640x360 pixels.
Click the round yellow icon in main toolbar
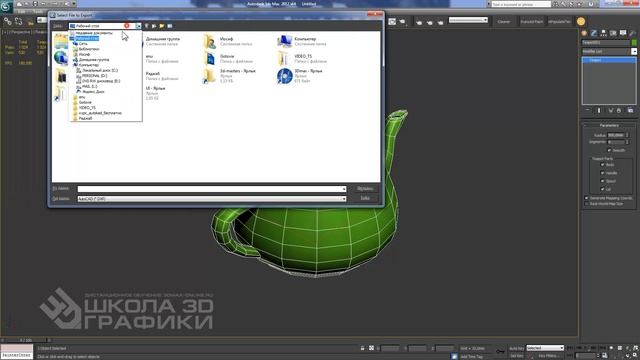[581, 21]
